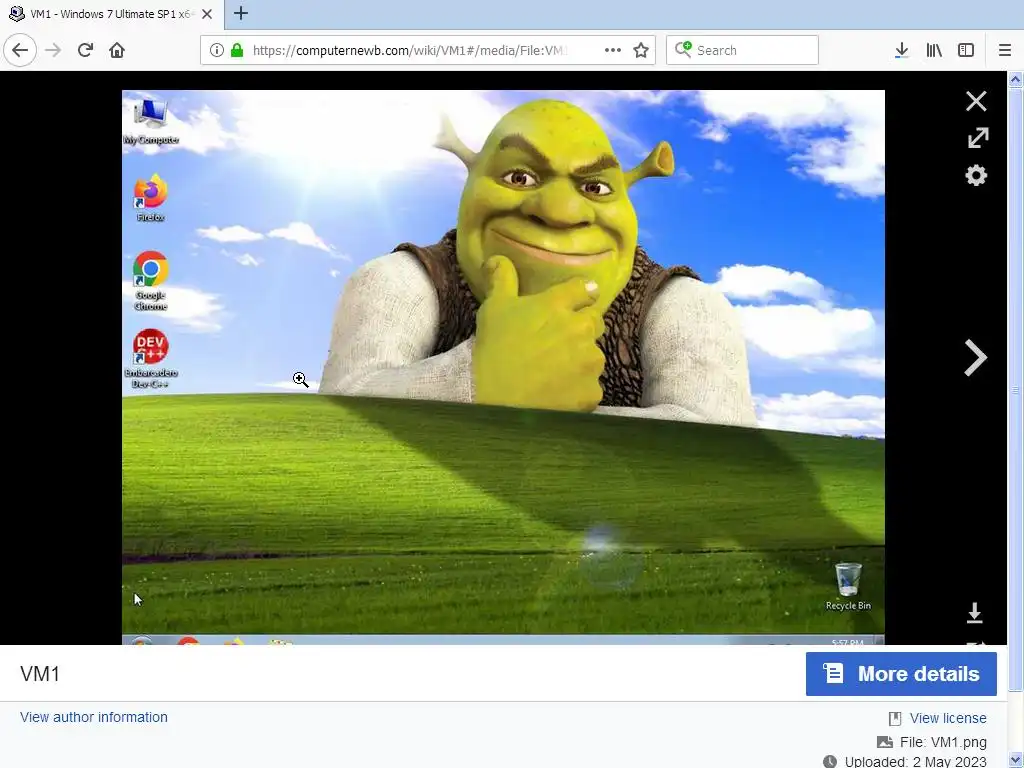The image size is (1024, 768).
Task: Click the vertical scrollbar thumb
Action: [x=1016, y=390]
